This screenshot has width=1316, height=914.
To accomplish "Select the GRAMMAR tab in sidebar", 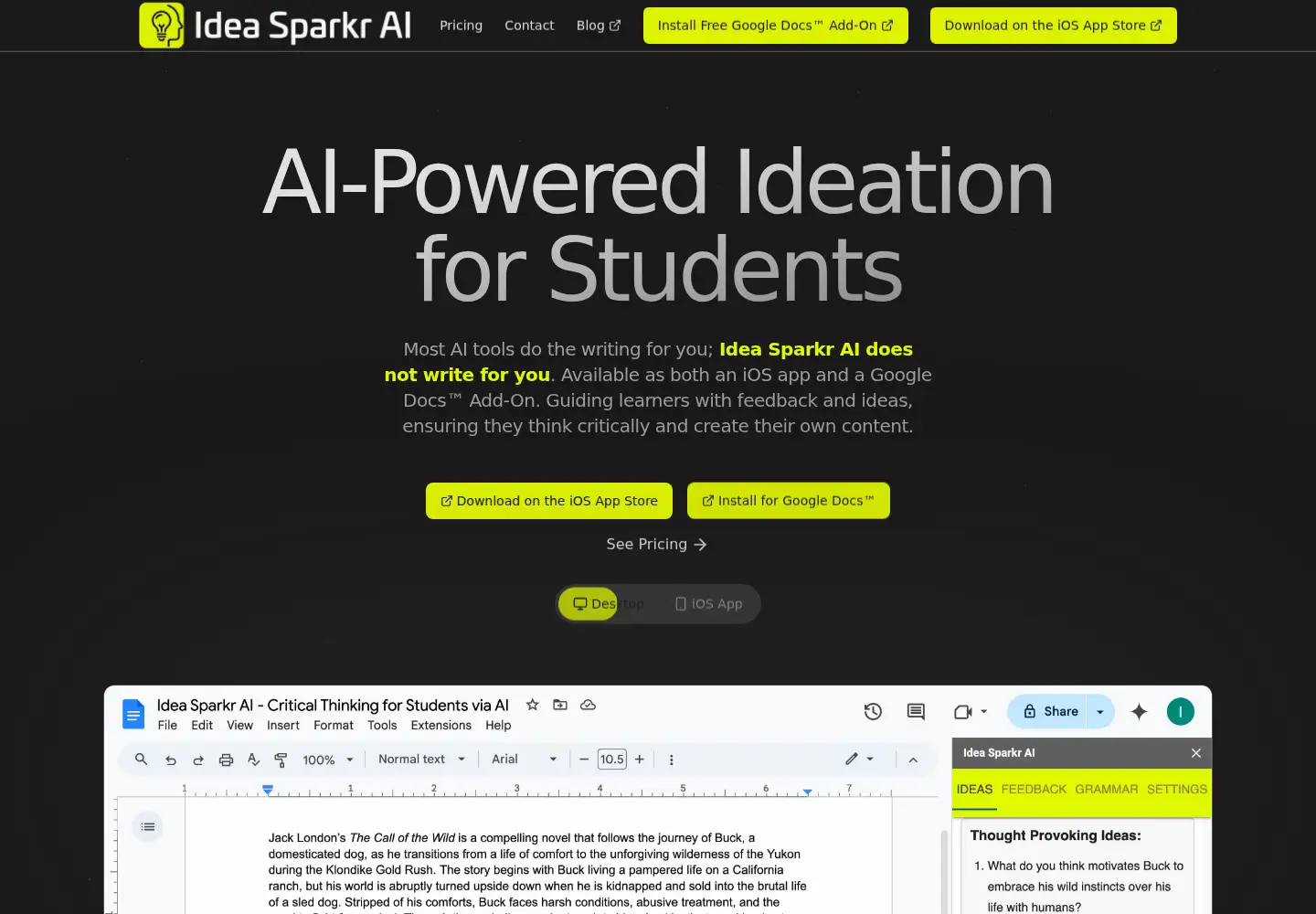I will pyautogui.click(x=1107, y=790).
